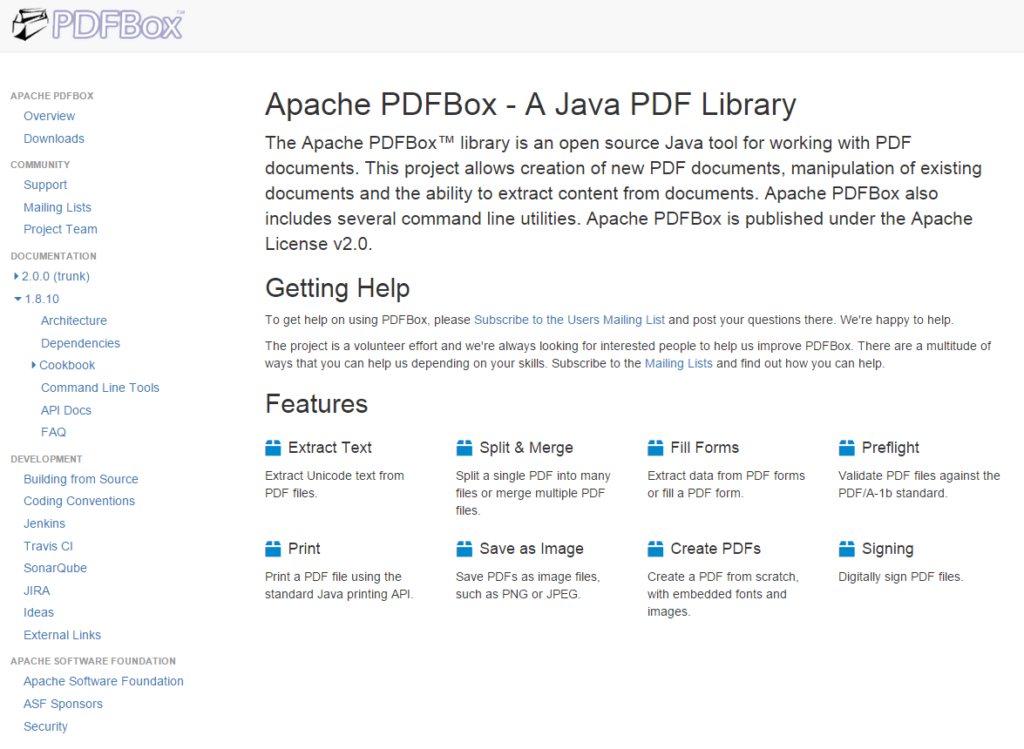The width and height of the screenshot is (1024, 749).
Task: Click the Fill Forms feature icon
Action: point(655,448)
